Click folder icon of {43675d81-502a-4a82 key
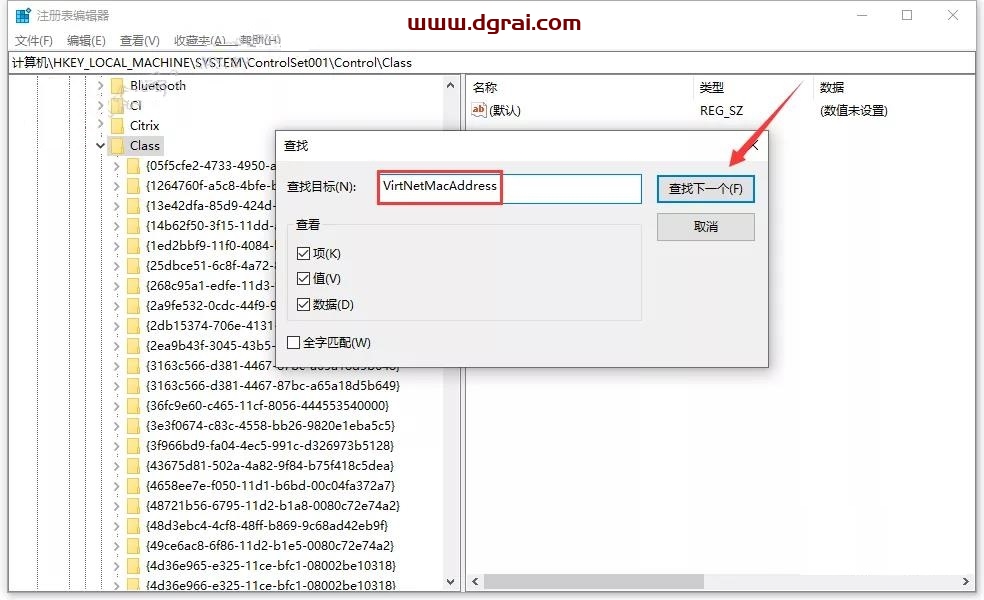Screen dimensions: 984x600 click(x=134, y=466)
